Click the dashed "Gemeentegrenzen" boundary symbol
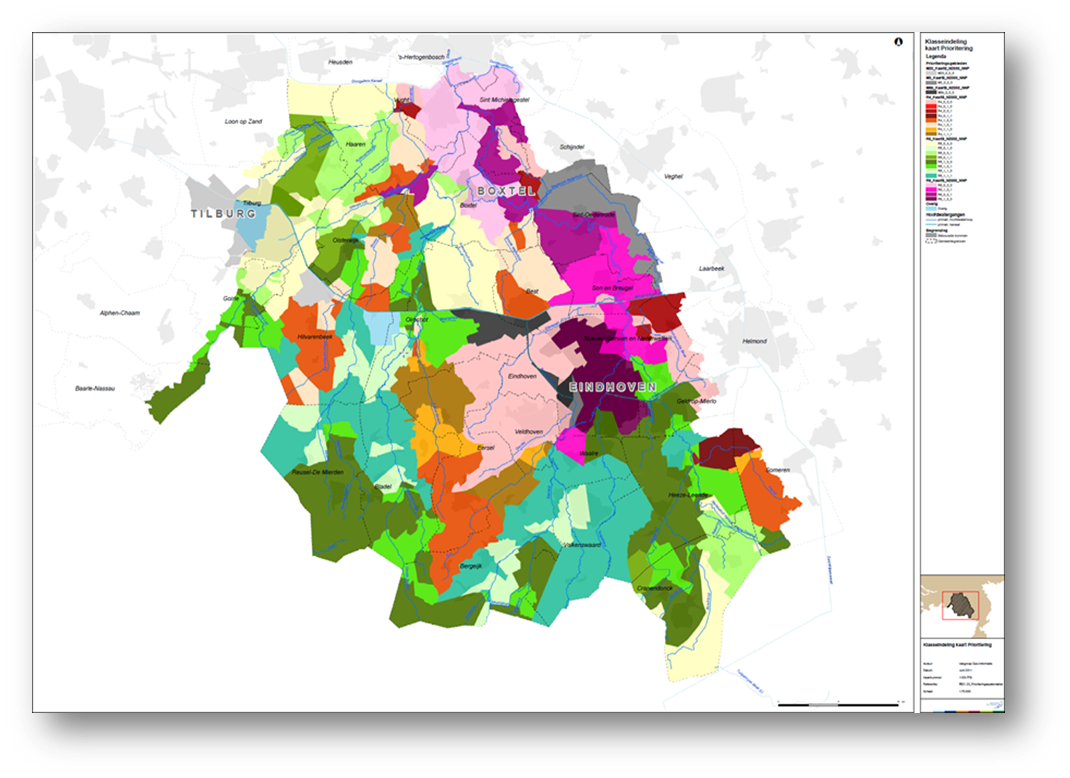1070x778 pixels. click(x=930, y=240)
